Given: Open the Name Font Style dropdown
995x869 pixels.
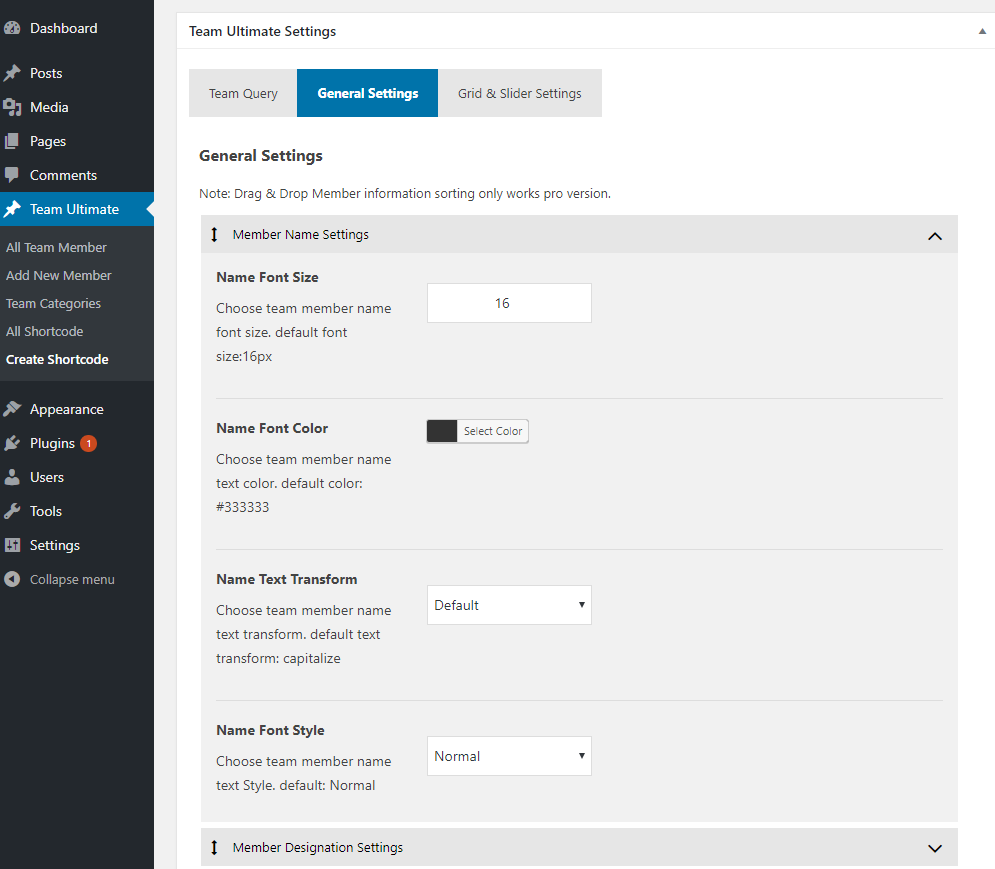Looking at the screenshot, I should [509, 756].
